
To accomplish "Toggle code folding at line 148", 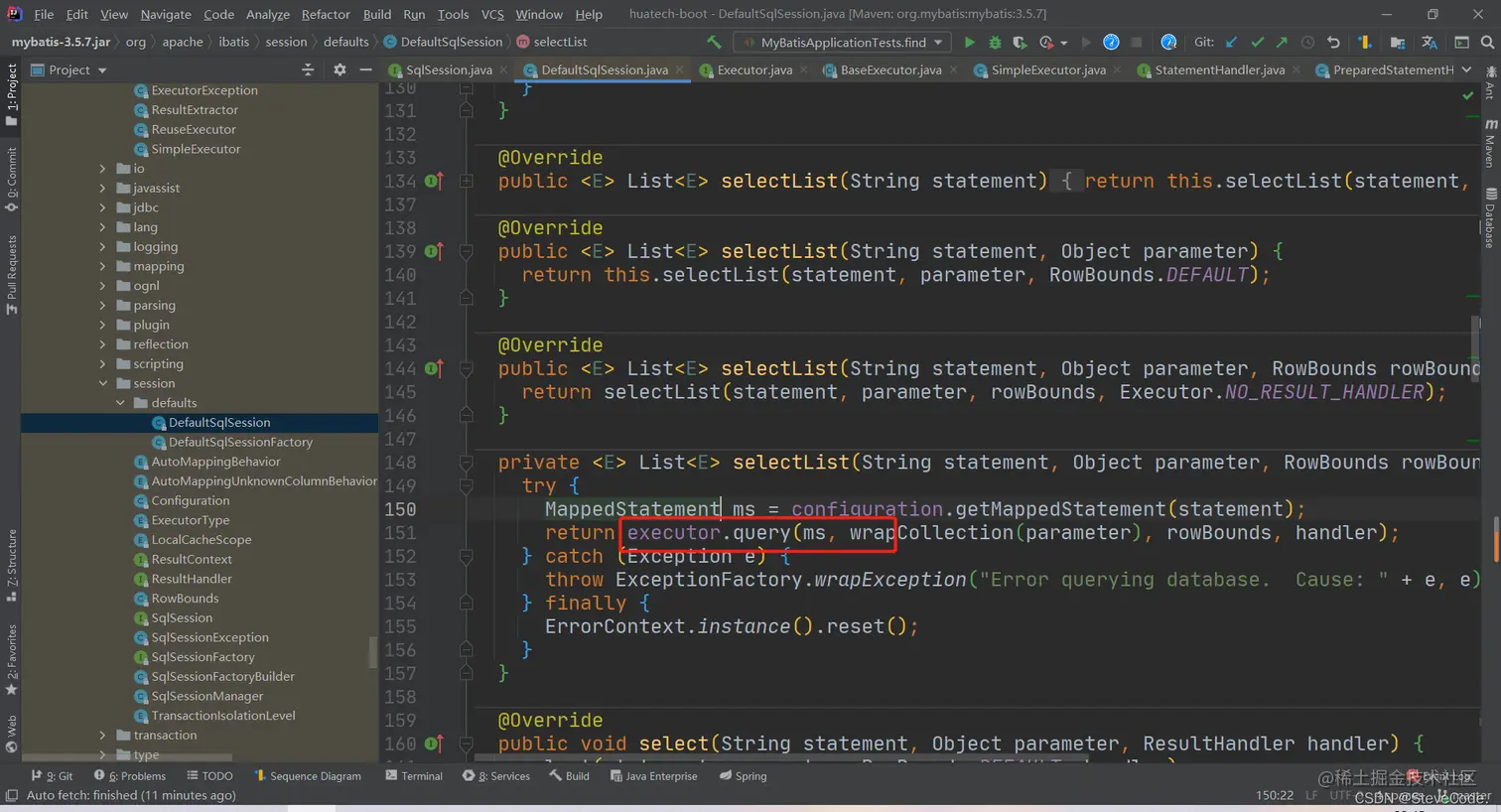I will click(466, 462).
